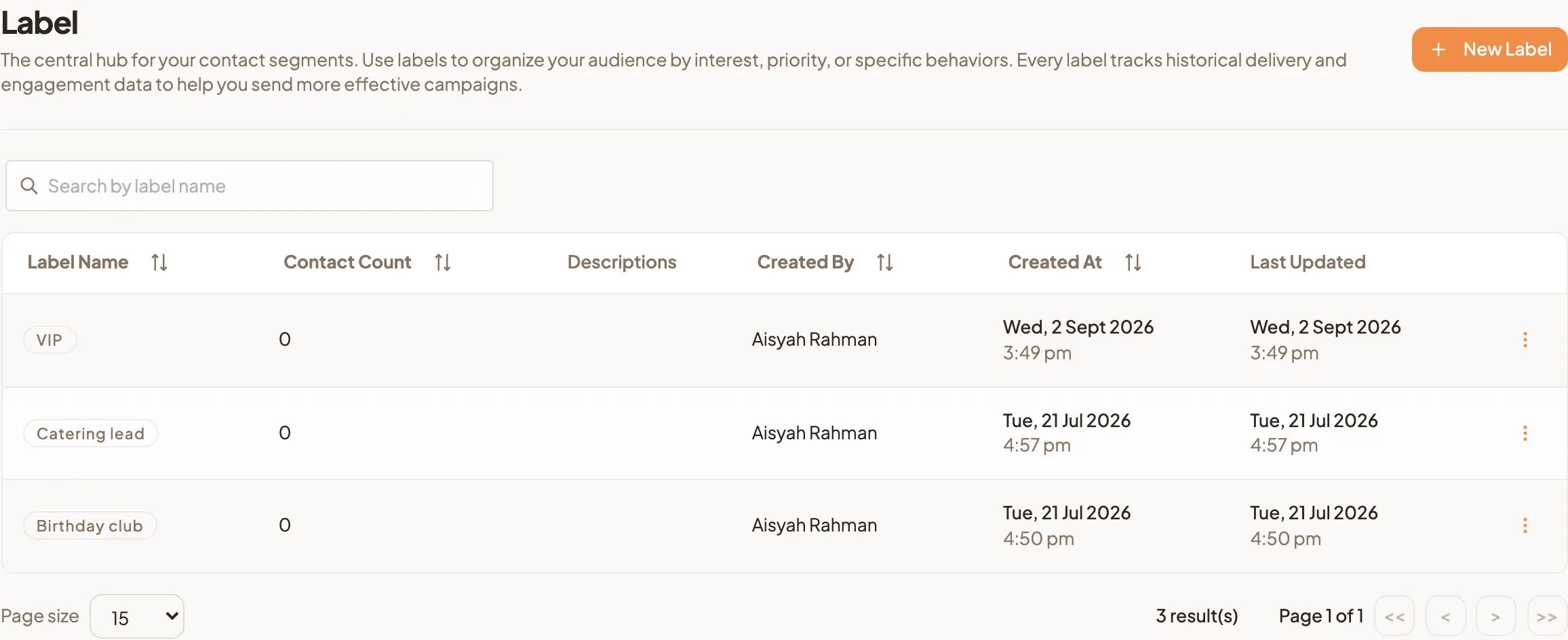Sort table by Label Name arrows icon

point(159,262)
